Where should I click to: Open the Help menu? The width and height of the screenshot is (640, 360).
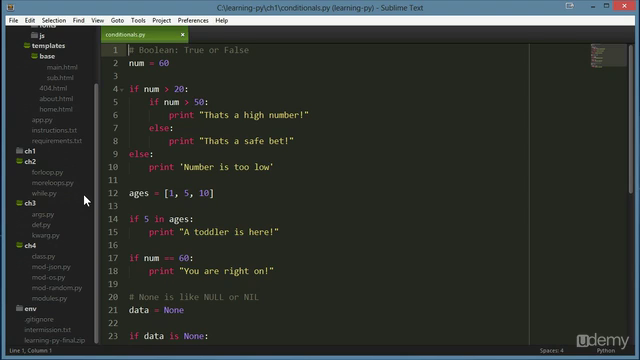click(x=222, y=20)
